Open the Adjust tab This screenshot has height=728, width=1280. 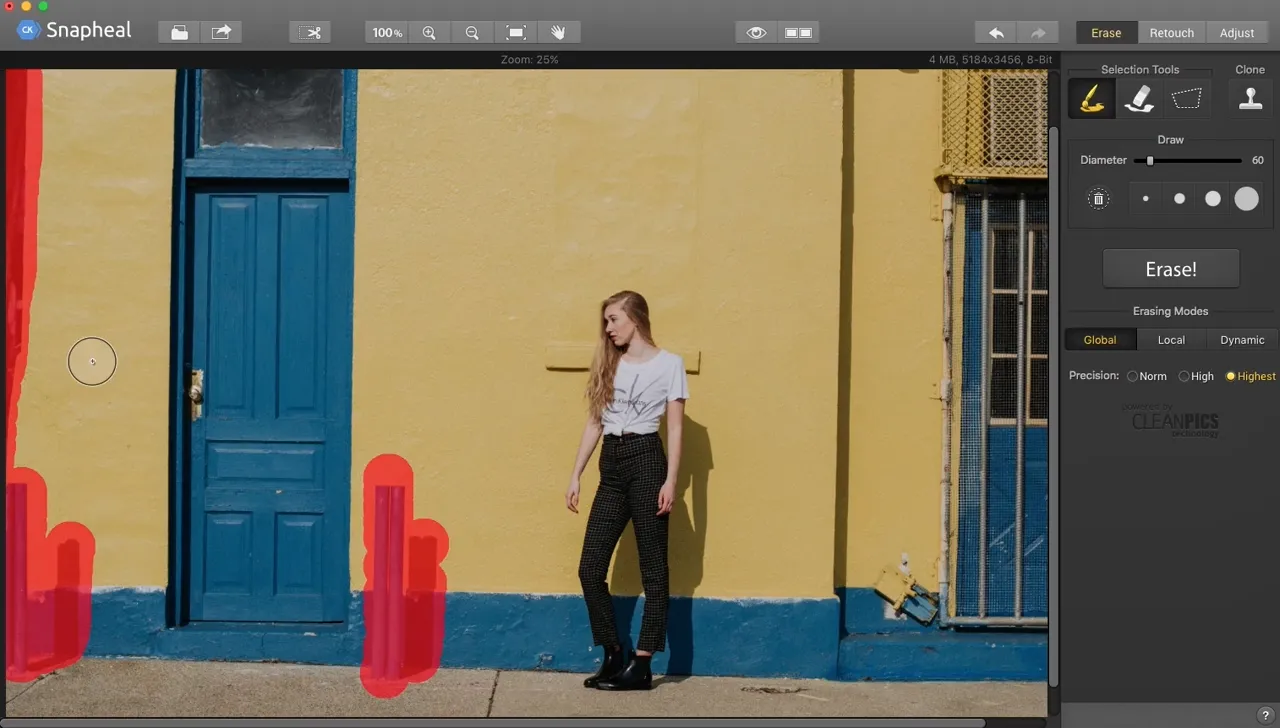pos(1237,33)
